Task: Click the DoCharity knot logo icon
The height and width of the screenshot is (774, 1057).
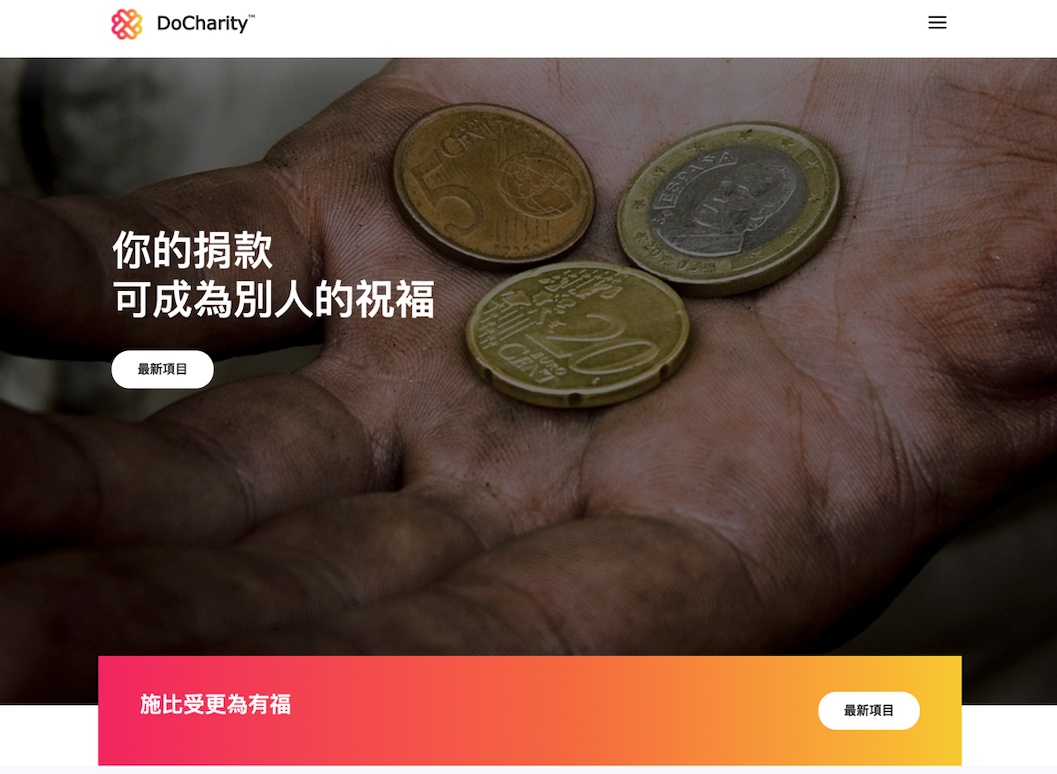Action: tap(127, 24)
